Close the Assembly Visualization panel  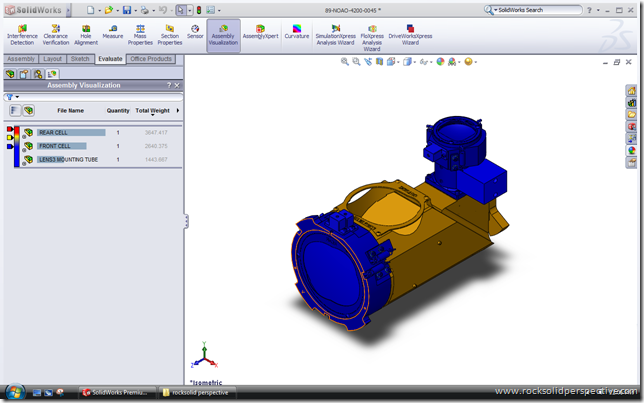click(x=177, y=85)
